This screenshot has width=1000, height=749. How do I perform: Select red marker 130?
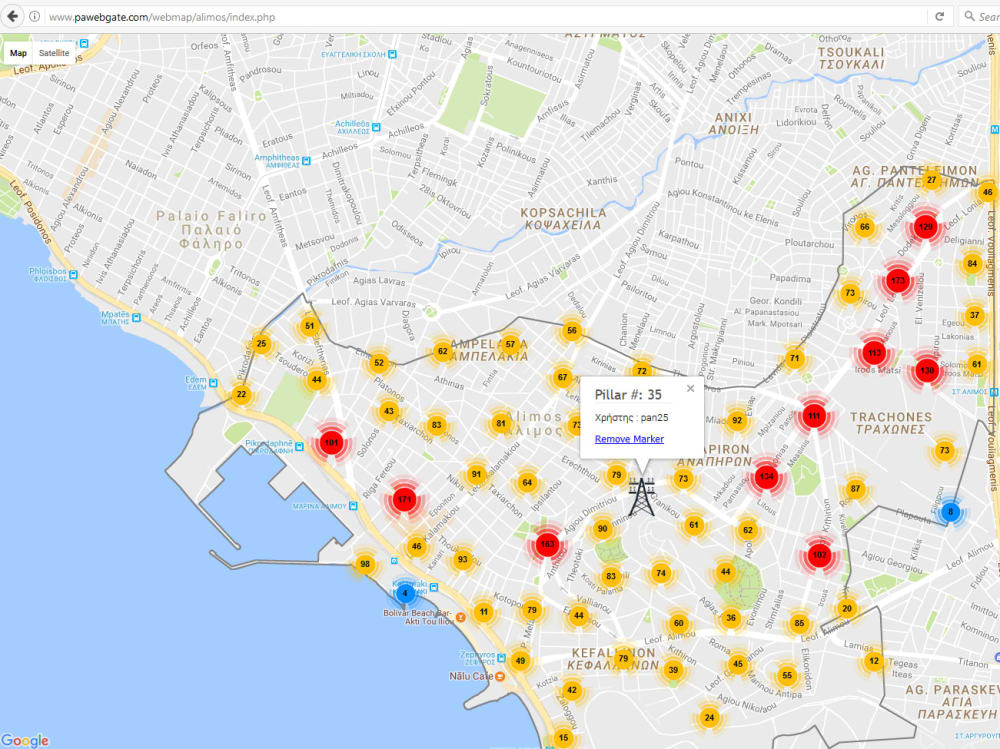[927, 370]
